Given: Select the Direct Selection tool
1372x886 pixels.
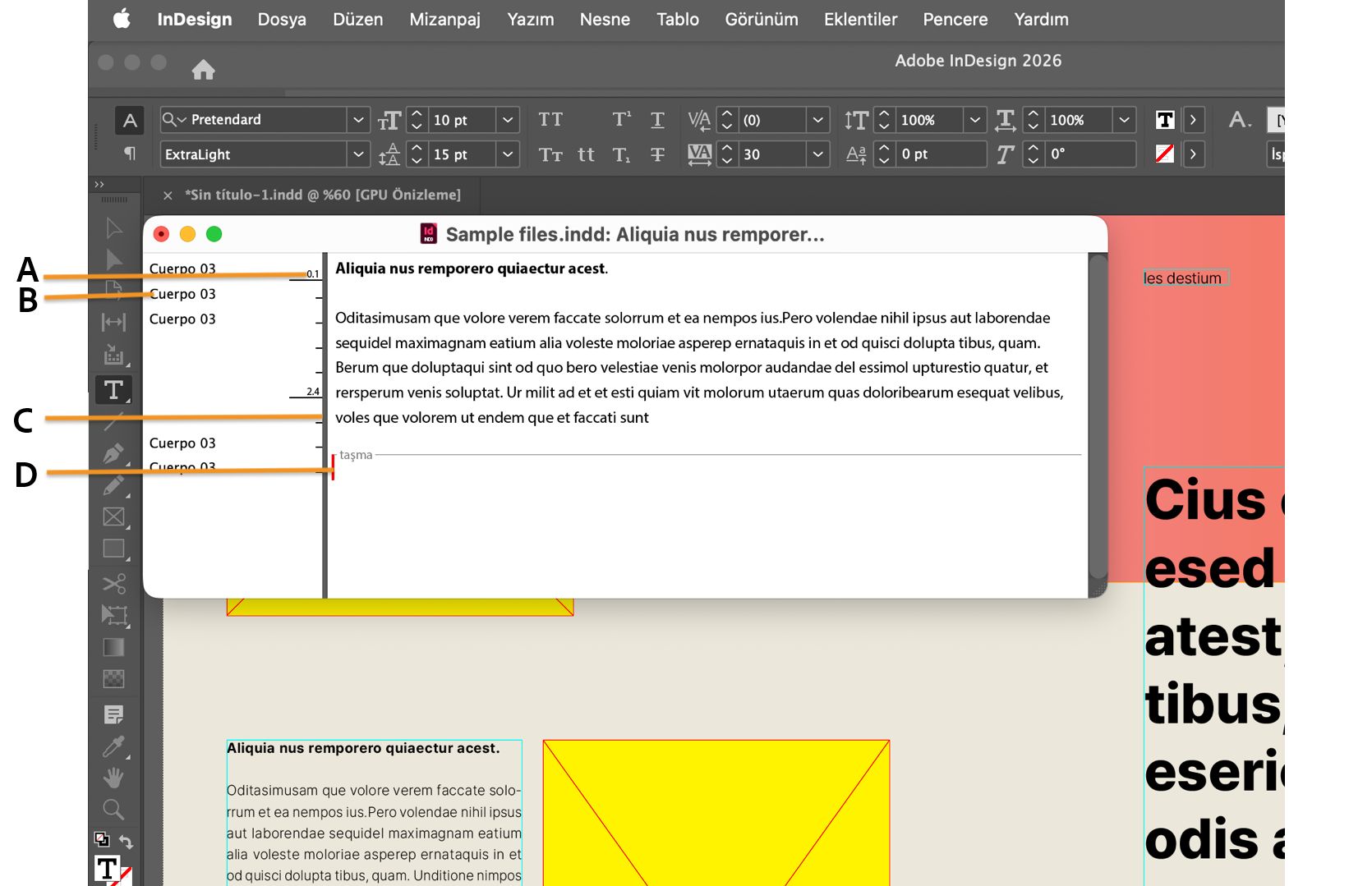Looking at the screenshot, I should 114,259.
